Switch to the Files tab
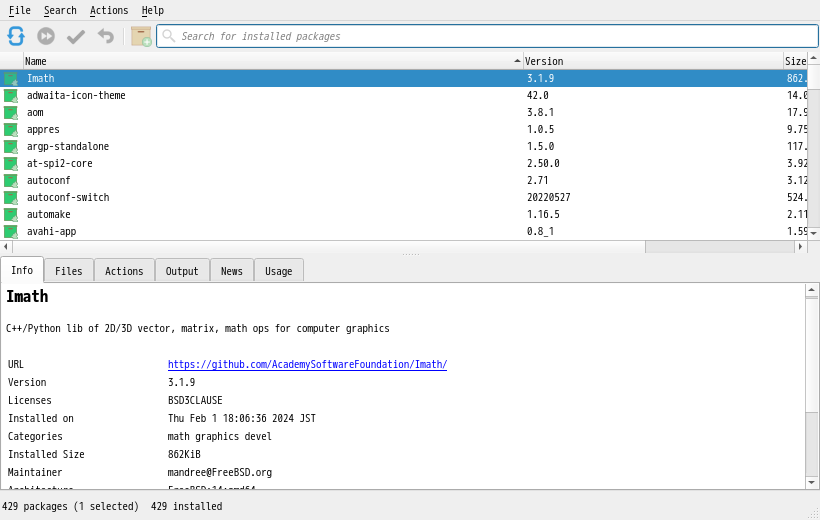Viewport: 820px width, 520px height. 69,271
